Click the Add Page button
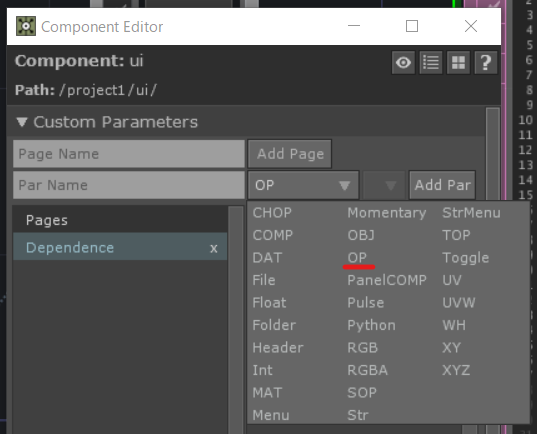 290,154
